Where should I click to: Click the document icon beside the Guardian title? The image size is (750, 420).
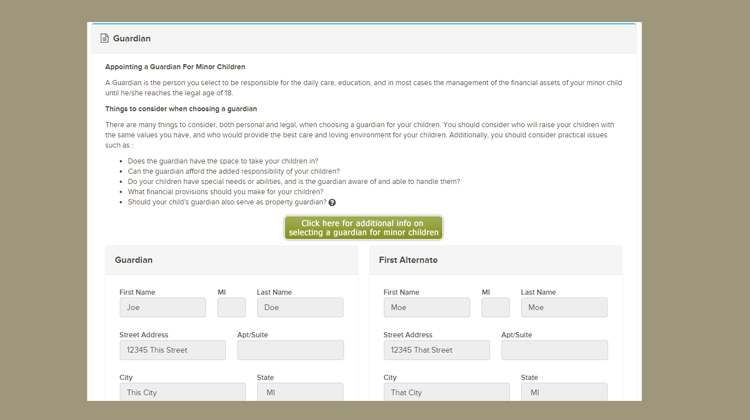tap(104, 39)
